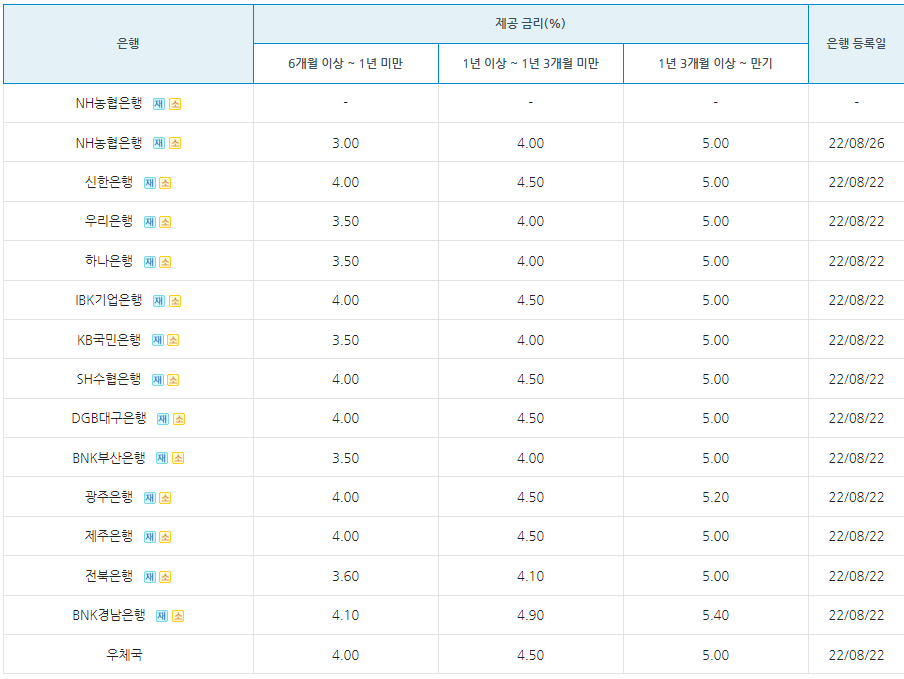Select the 우체국 row name
904x679 pixels.
[124, 655]
